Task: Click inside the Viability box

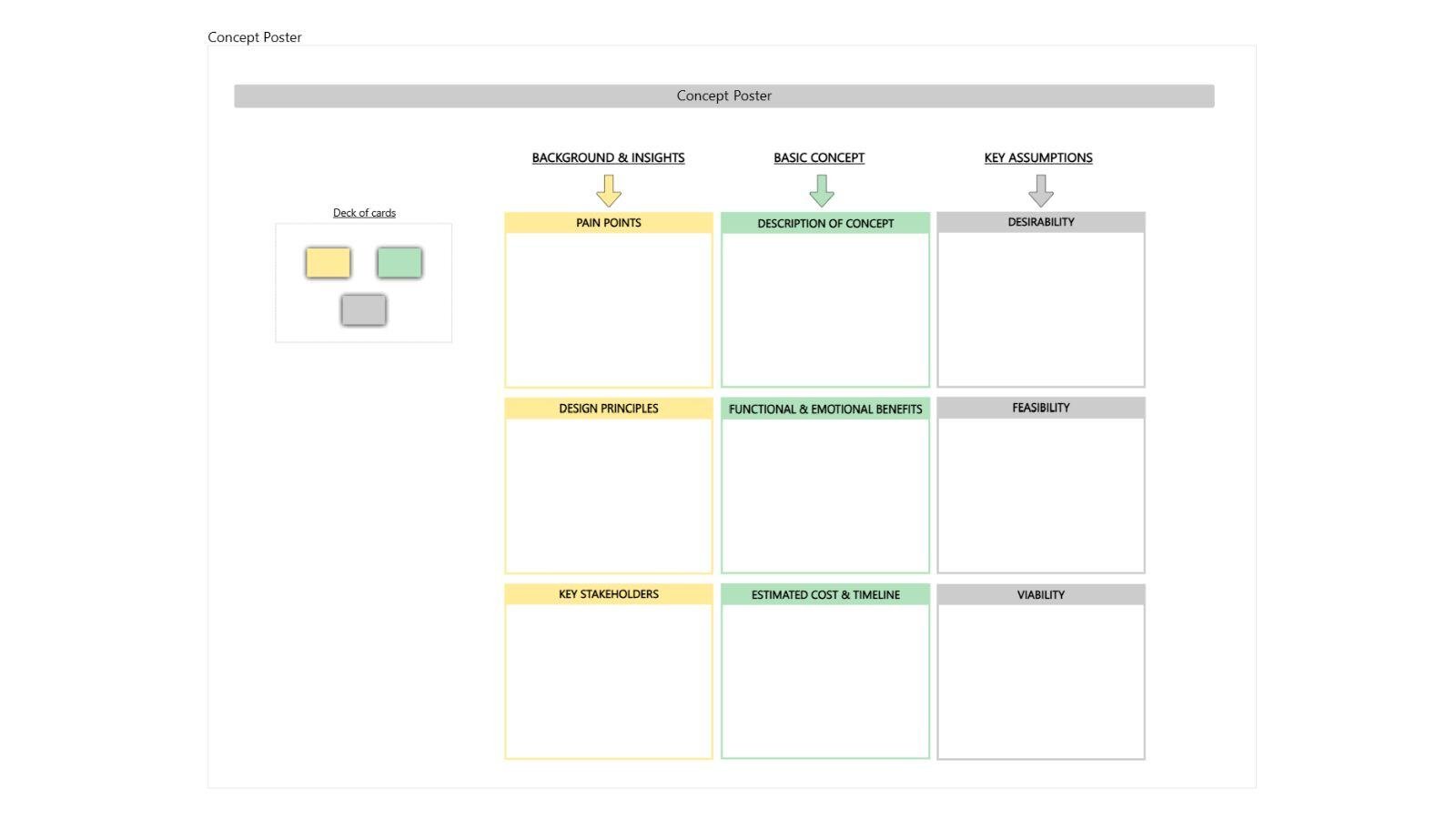Action: [x=1041, y=681]
